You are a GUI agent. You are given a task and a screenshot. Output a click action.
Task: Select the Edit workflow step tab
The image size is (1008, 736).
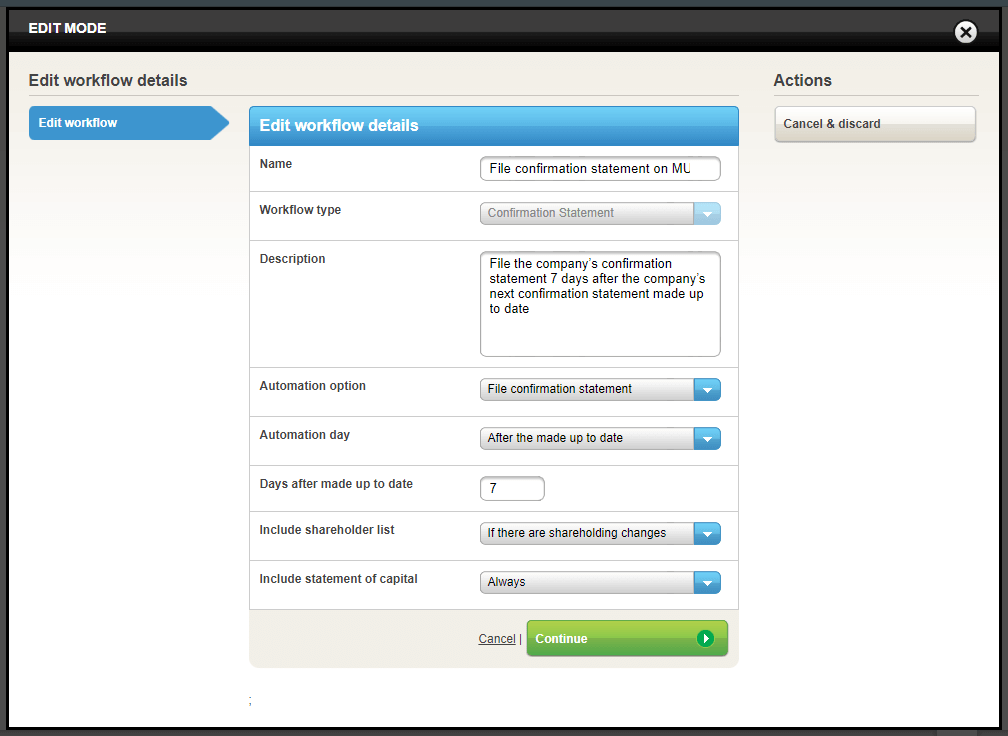click(121, 123)
